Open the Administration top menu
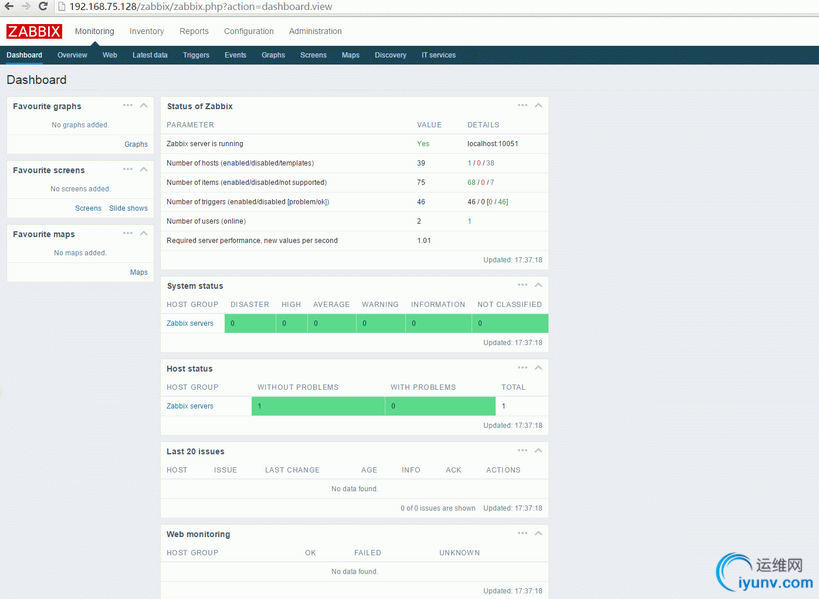This screenshot has height=599, width=819. coord(315,31)
